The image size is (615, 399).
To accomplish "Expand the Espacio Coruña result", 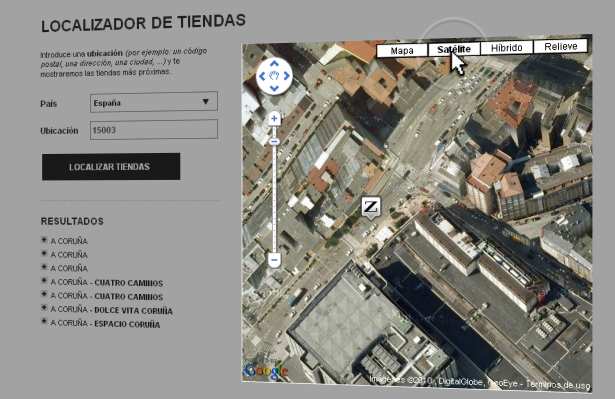I will pyautogui.click(x=44, y=321).
